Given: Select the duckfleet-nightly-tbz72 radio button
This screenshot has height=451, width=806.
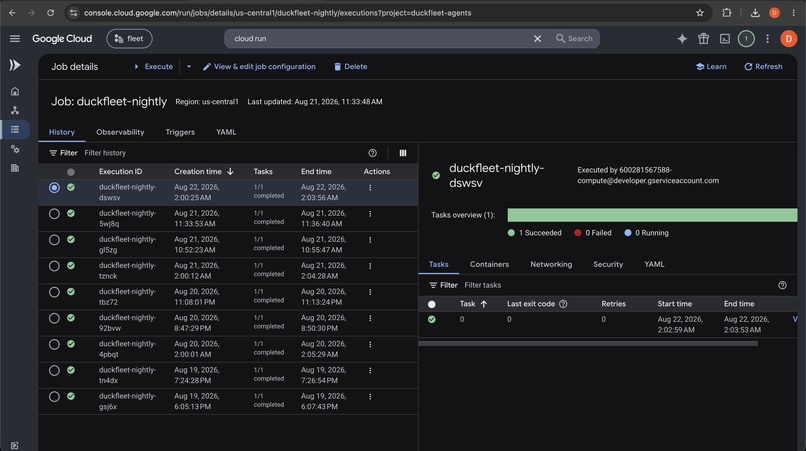Looking at the screenshot, I should (x=54, y=292).
